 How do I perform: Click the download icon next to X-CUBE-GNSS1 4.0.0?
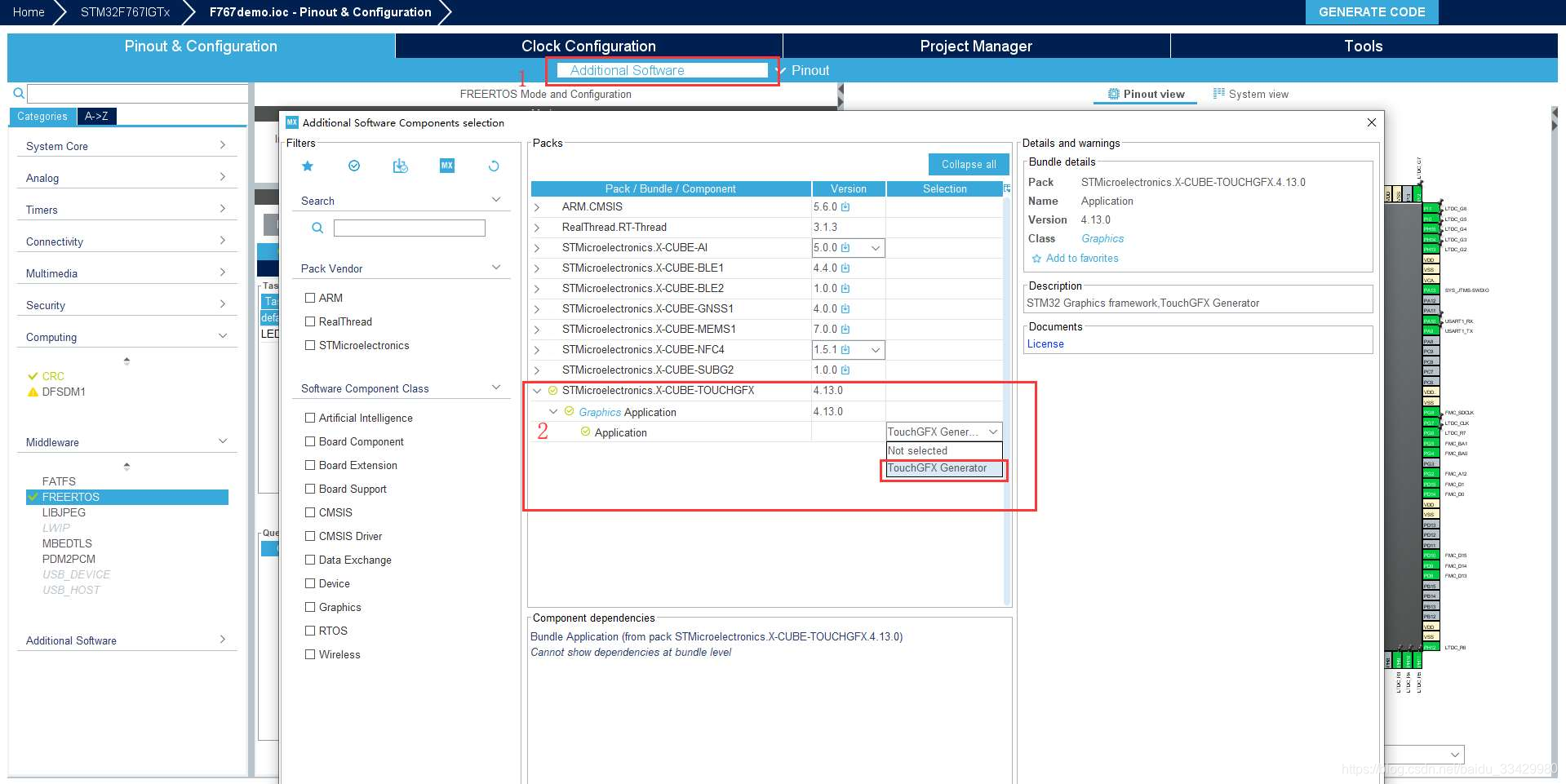coord(845,309)
